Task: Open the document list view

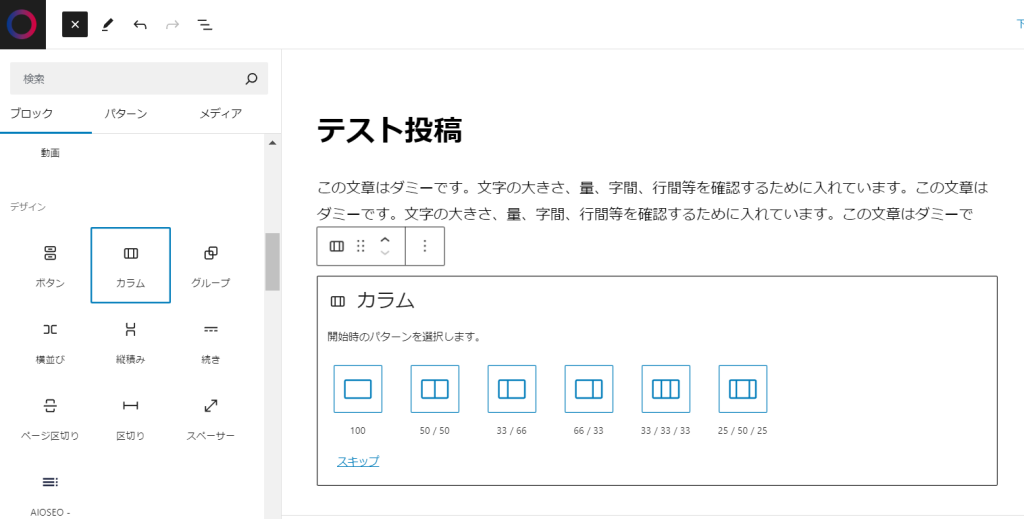Action: [204, 24]
